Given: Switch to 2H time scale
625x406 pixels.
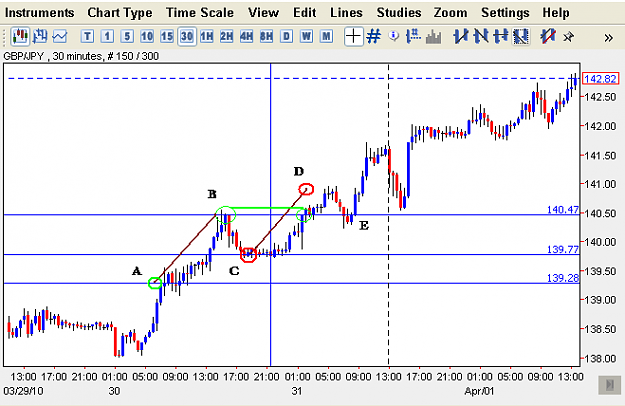Looking at the screenshot, I should [226, 37].
